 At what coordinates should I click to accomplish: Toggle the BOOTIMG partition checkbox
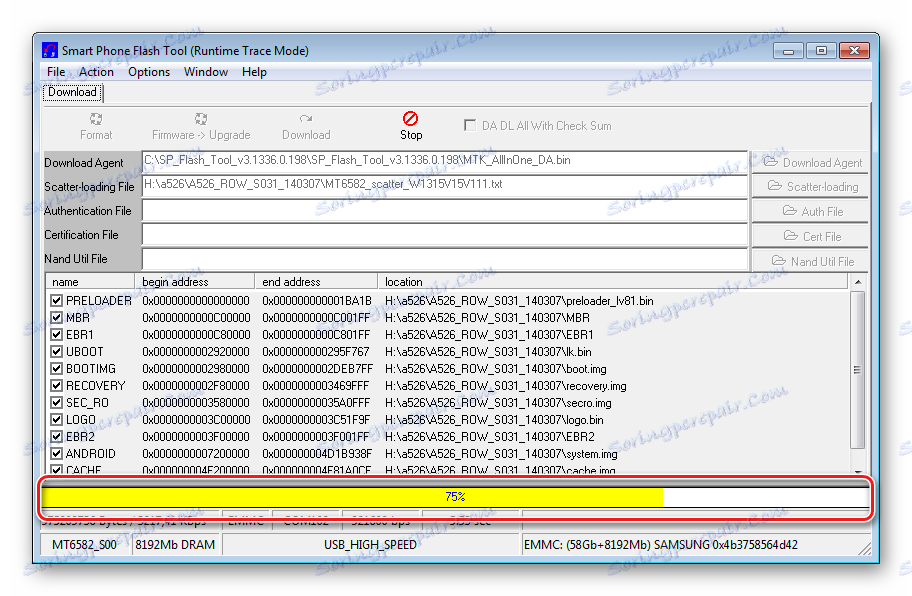56,369
